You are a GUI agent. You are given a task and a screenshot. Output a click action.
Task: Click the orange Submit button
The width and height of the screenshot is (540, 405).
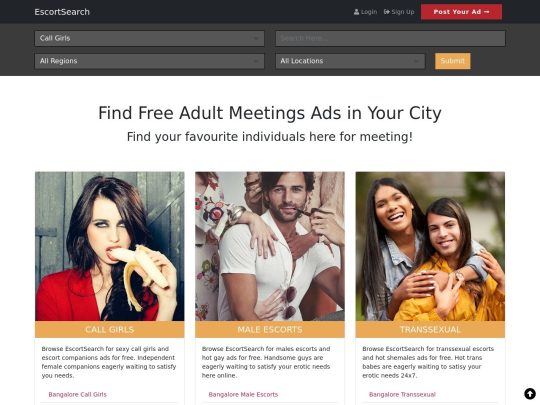tap(453, 61)
